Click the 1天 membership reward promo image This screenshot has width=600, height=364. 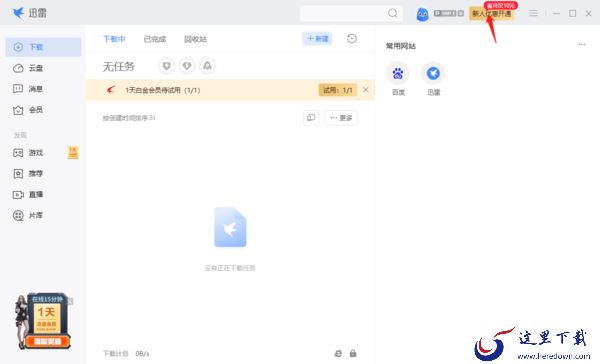pyautogui.click(x=44, y=321)
